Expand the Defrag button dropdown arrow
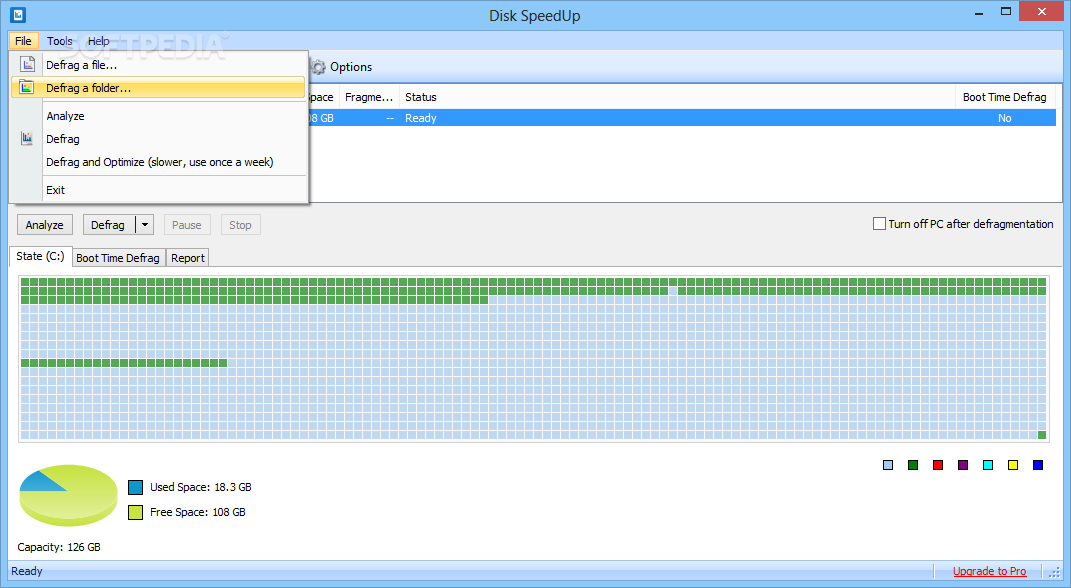 point(145,225)
